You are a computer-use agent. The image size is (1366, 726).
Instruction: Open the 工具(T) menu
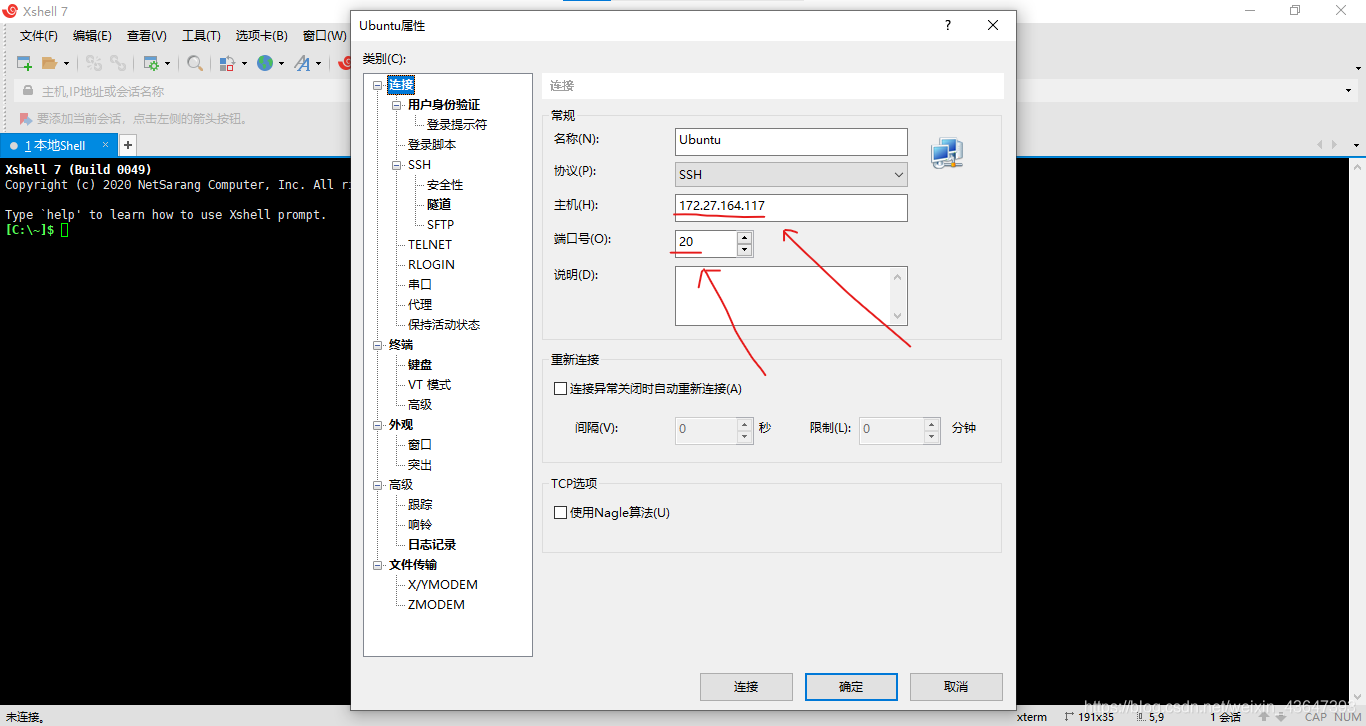(x=201, y=36)
